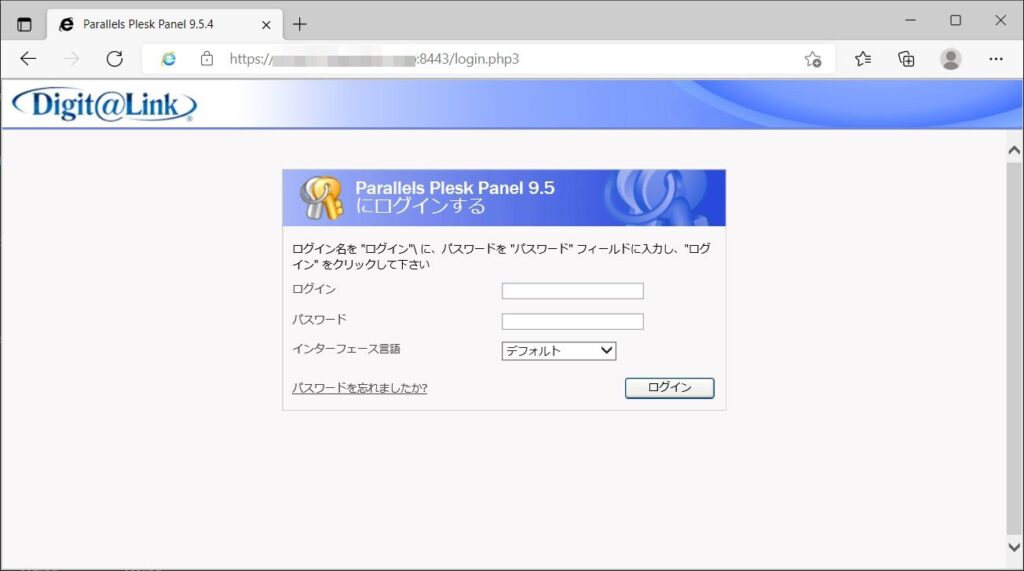Click the インターフェース言語 label

pos(346,349)
